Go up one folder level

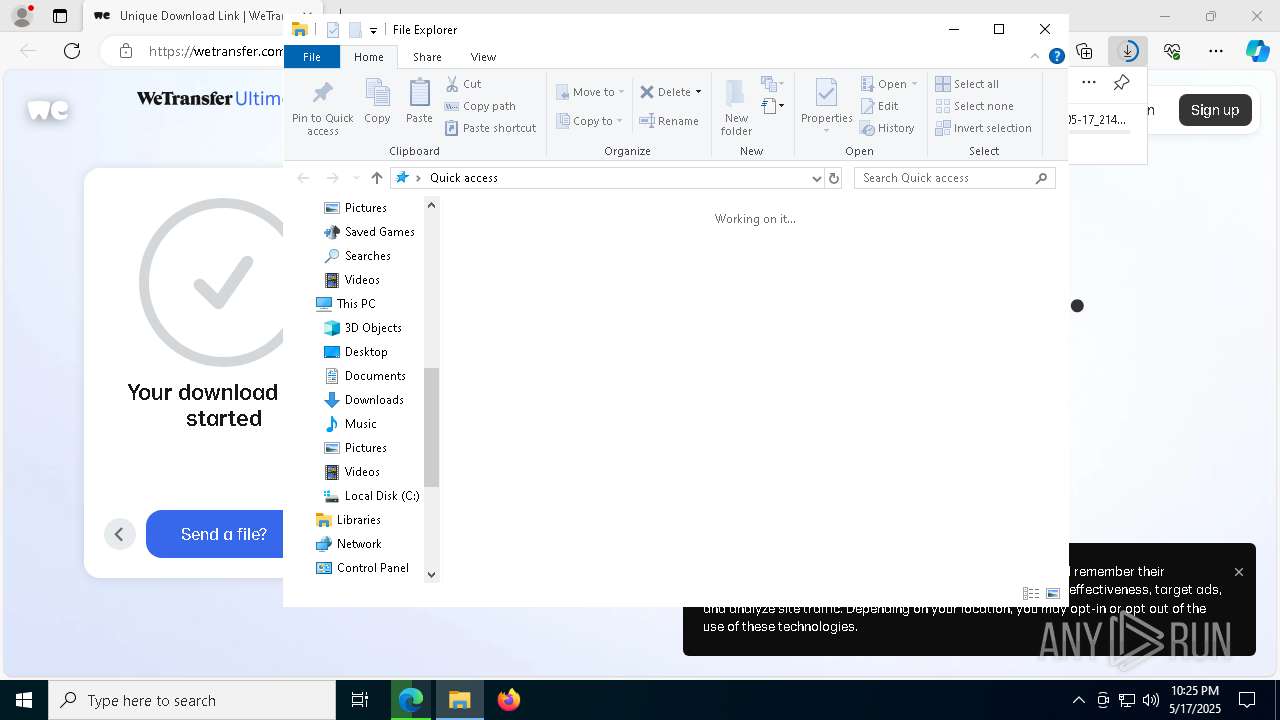pyautogui.click(x=376, y=178)
